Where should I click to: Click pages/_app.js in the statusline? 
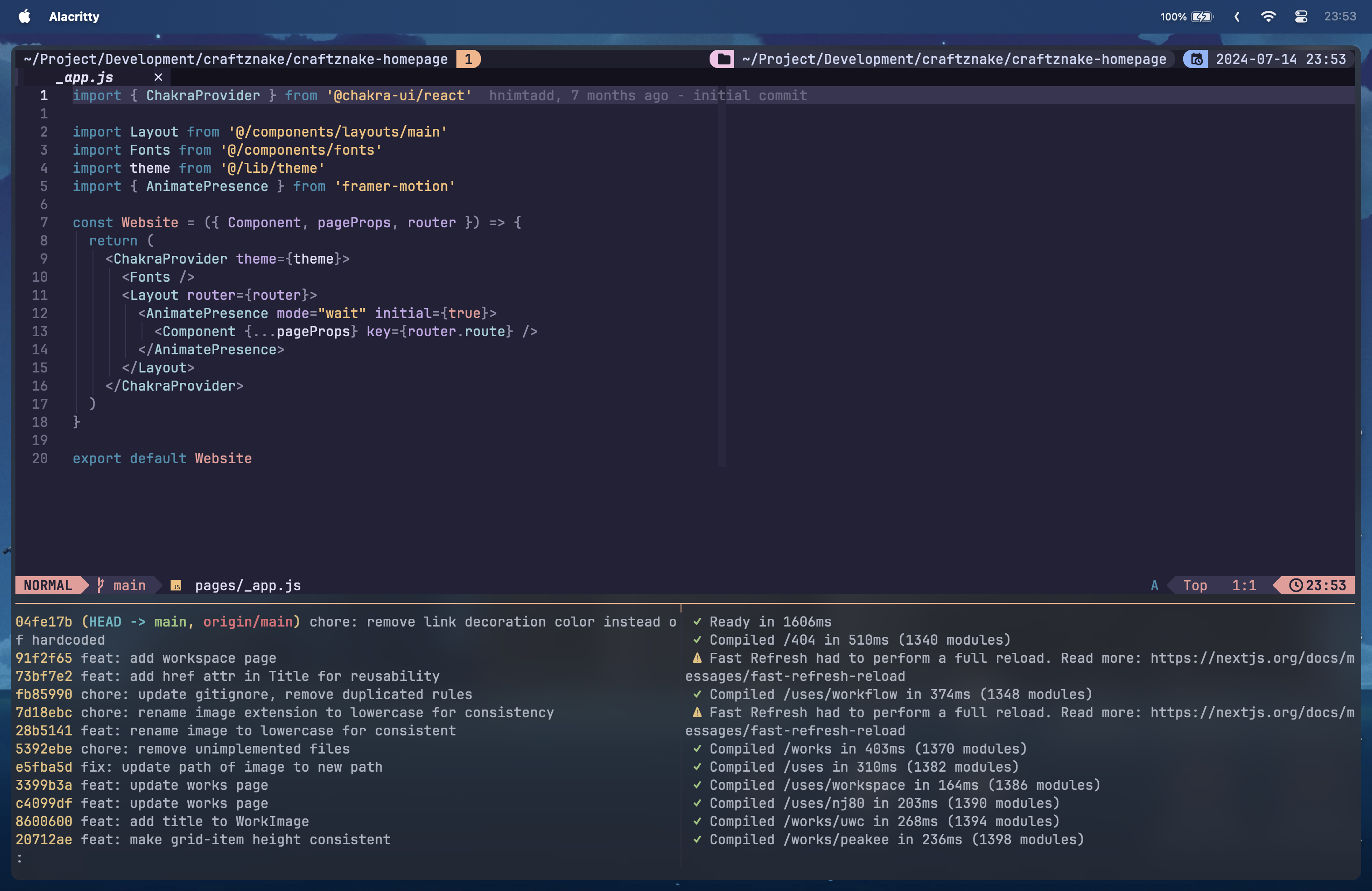247,586
